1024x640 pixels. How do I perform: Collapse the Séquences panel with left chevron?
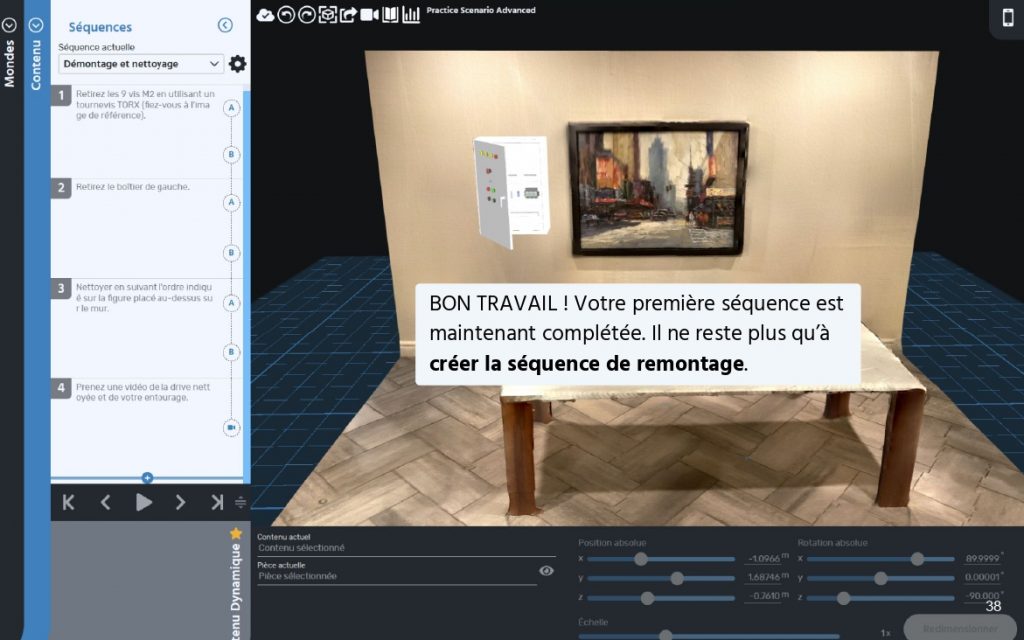tap(225, 26)
